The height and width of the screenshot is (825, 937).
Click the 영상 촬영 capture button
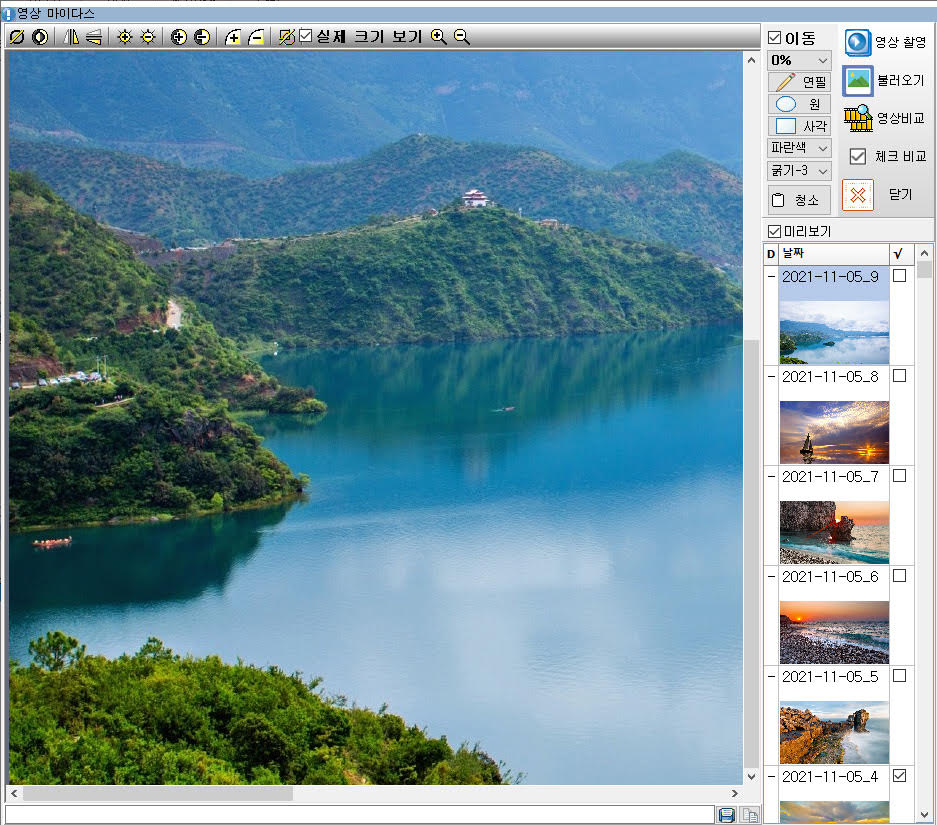tap(884, 42)
